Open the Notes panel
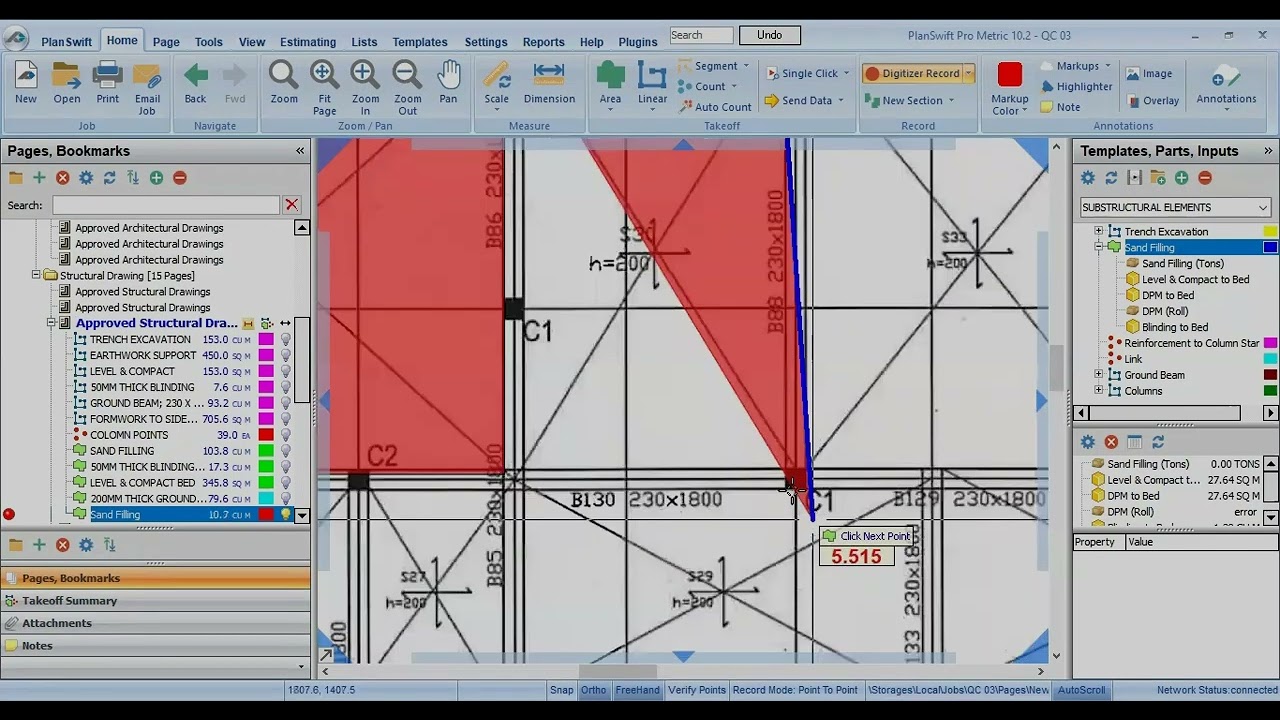This screenshot has height=720, width=1280. click(155, 646)
